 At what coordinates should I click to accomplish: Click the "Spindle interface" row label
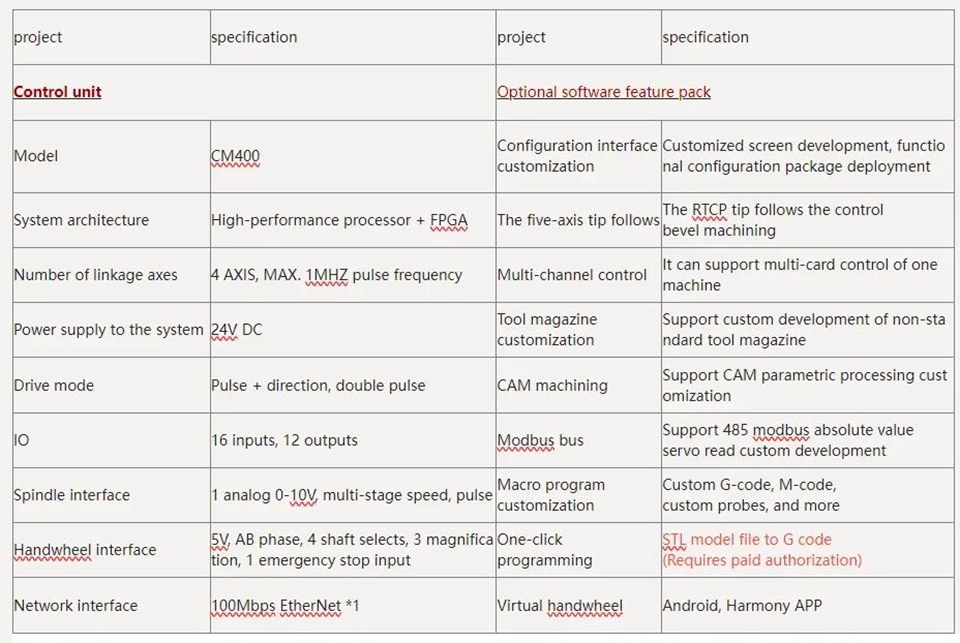[71, 495]
